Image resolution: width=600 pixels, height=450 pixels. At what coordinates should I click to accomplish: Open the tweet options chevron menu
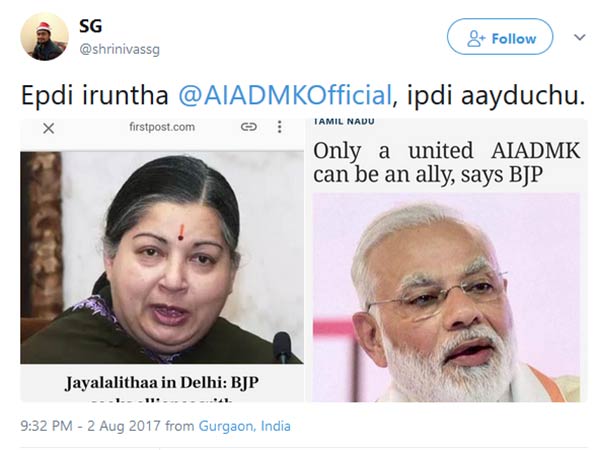coord(579,37)
